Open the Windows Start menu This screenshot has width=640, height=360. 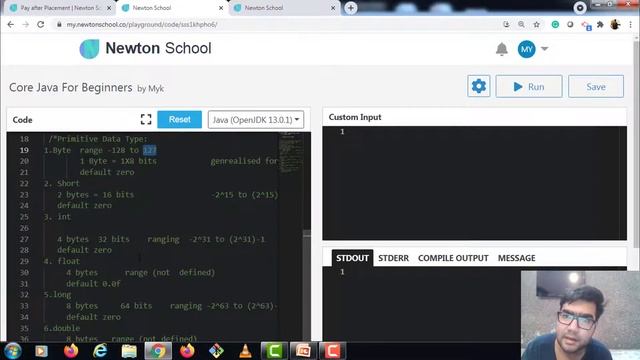[x=12, y=351]
